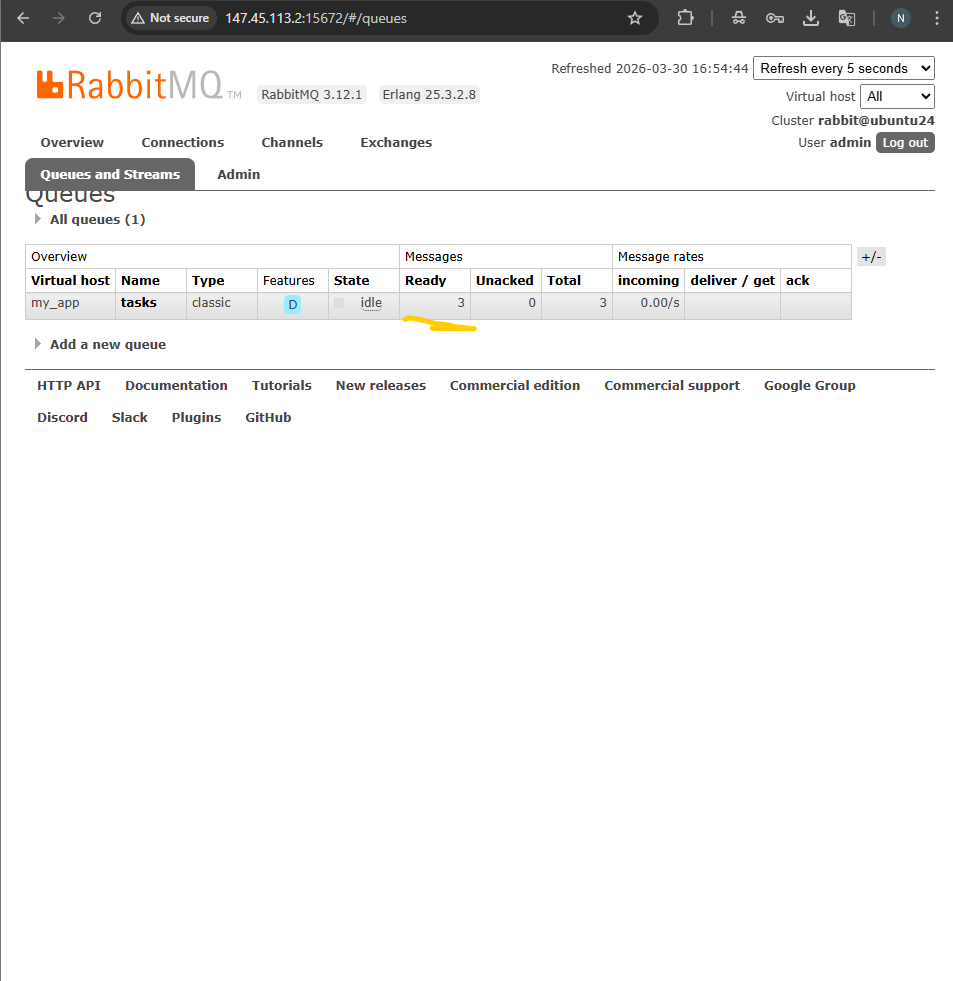953x981 pixels.
Task: Expand Add a new queue section
Action: tap(107, 345)
